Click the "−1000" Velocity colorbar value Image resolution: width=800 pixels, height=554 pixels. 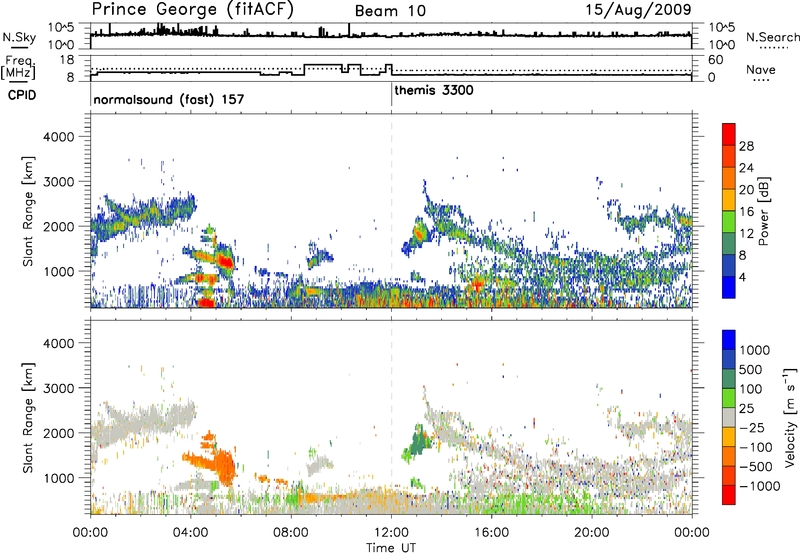click(x=759, y=486)
